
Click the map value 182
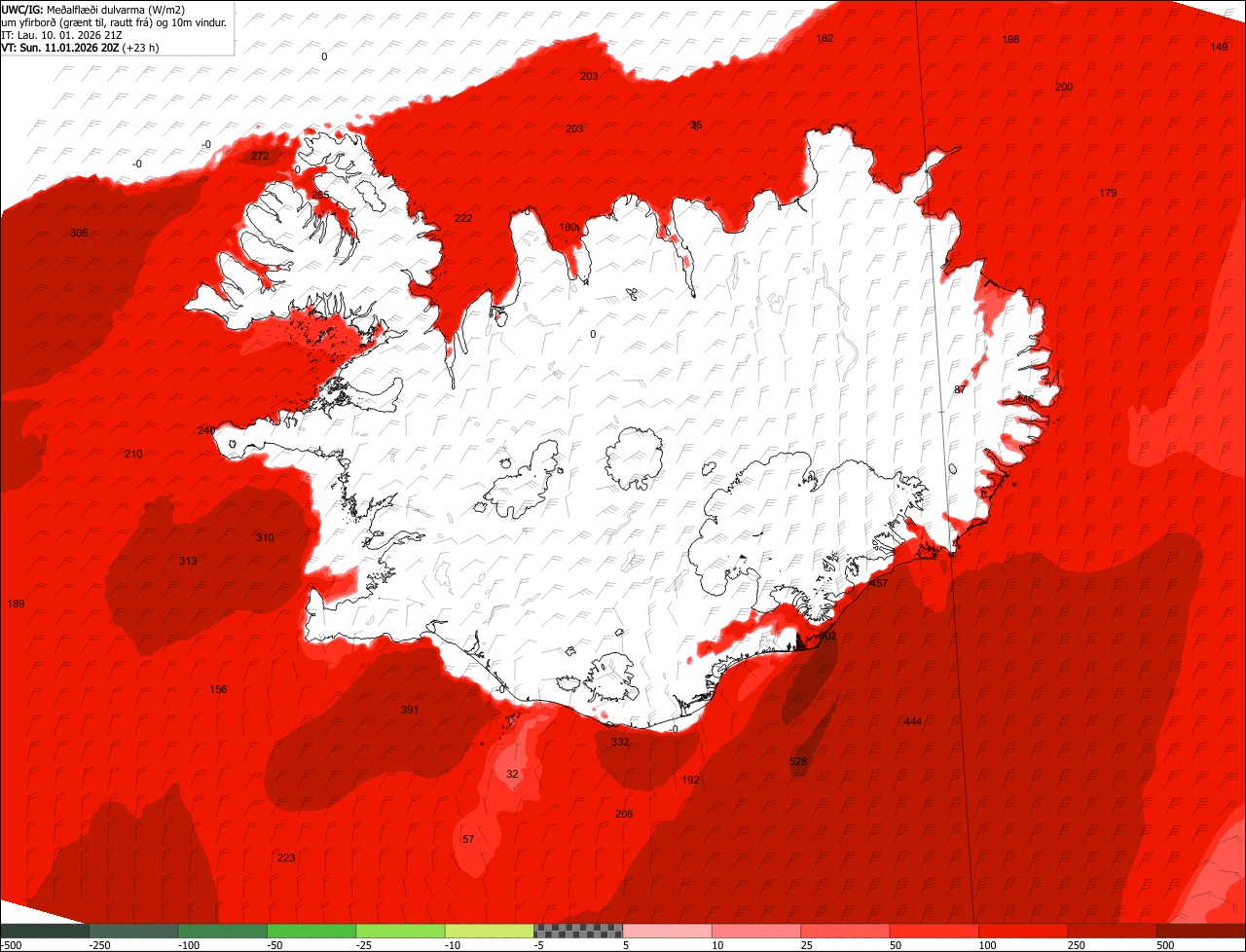[x=825, y=39]
